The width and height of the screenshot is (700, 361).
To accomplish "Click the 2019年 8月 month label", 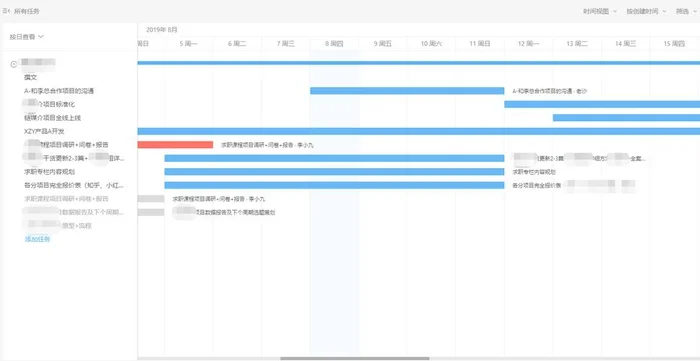I will coord(162,29).
